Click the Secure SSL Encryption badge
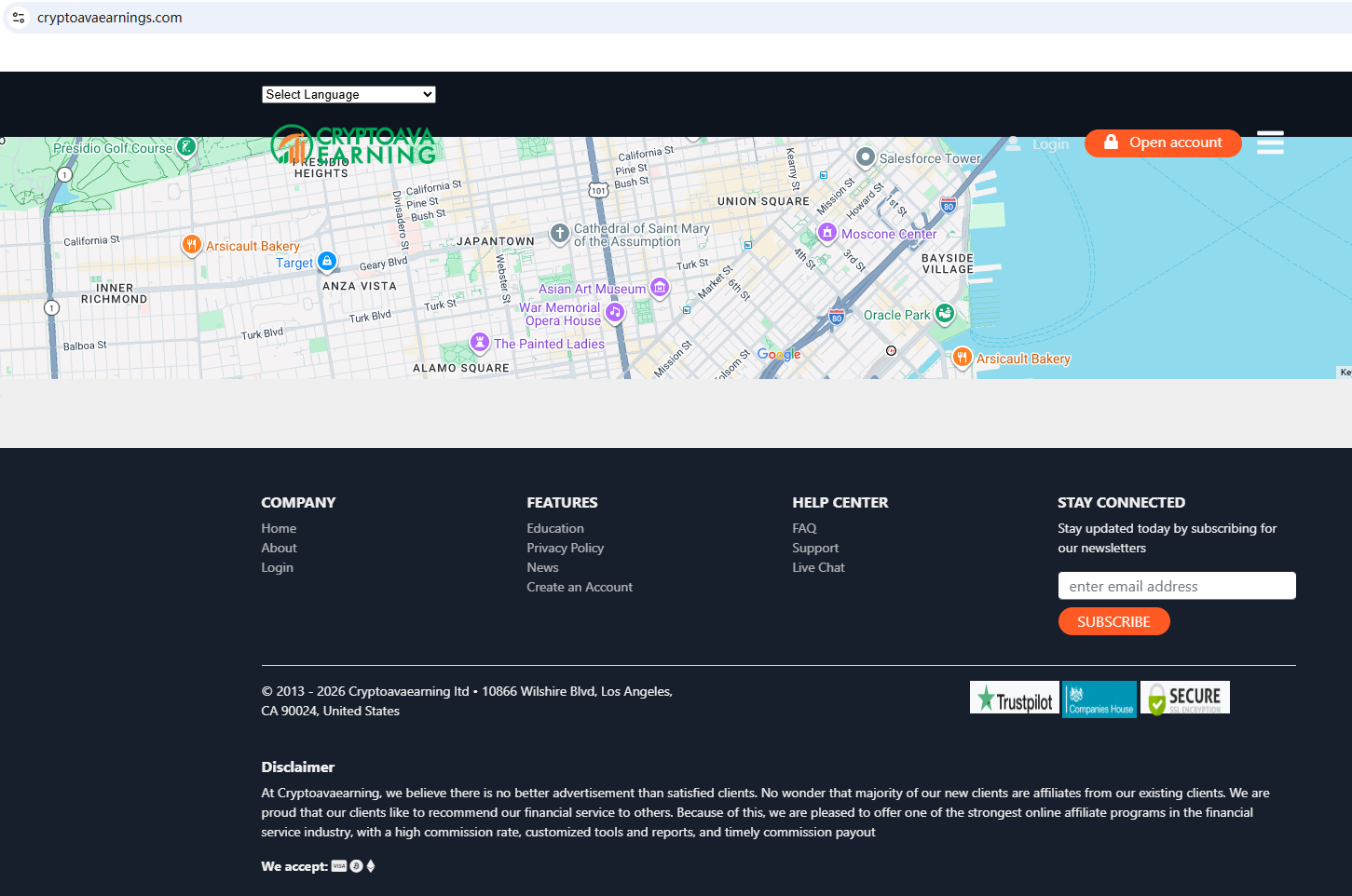 1185,698
